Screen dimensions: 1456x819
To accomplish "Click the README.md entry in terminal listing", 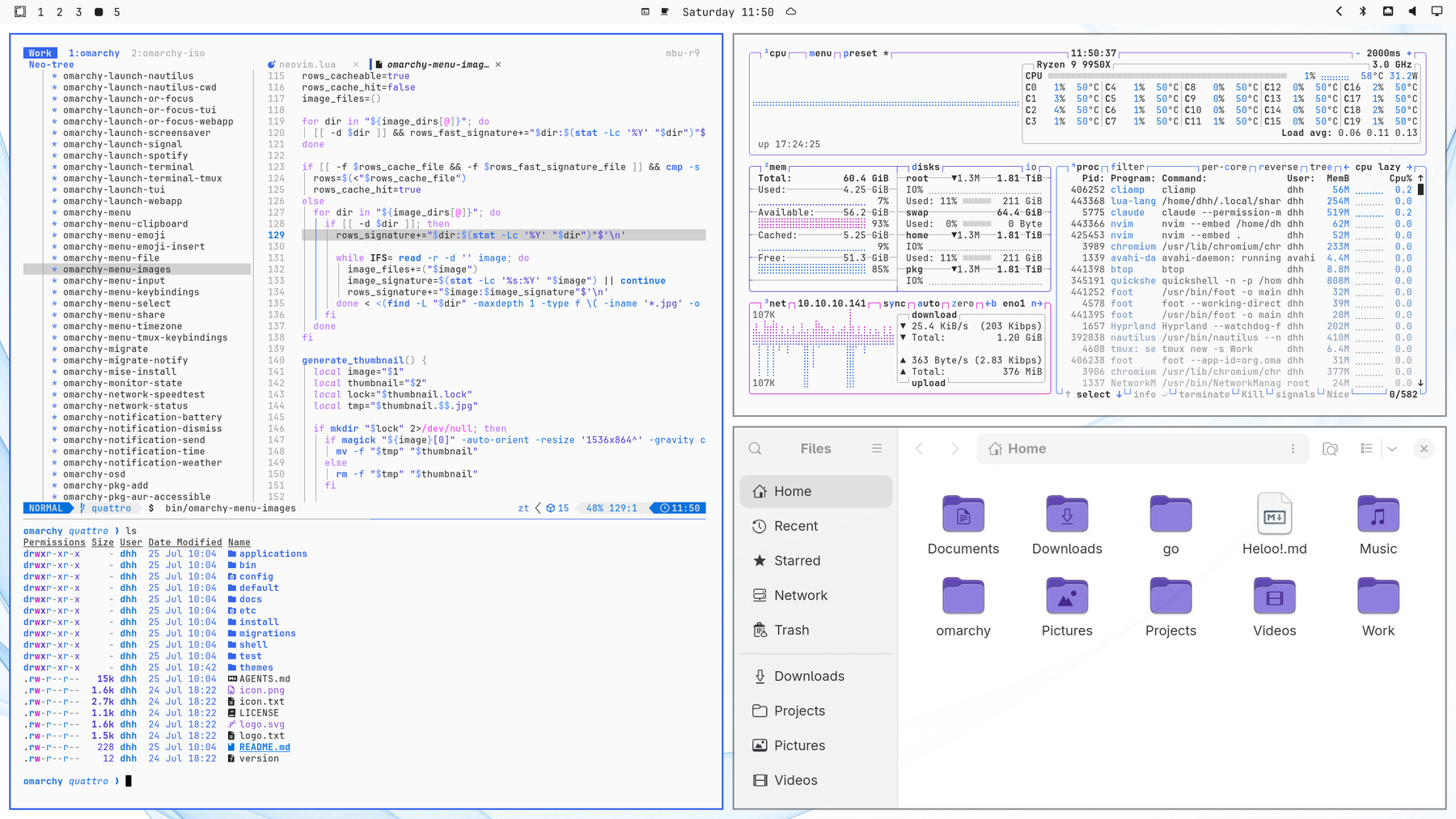I will pos(265,747).
